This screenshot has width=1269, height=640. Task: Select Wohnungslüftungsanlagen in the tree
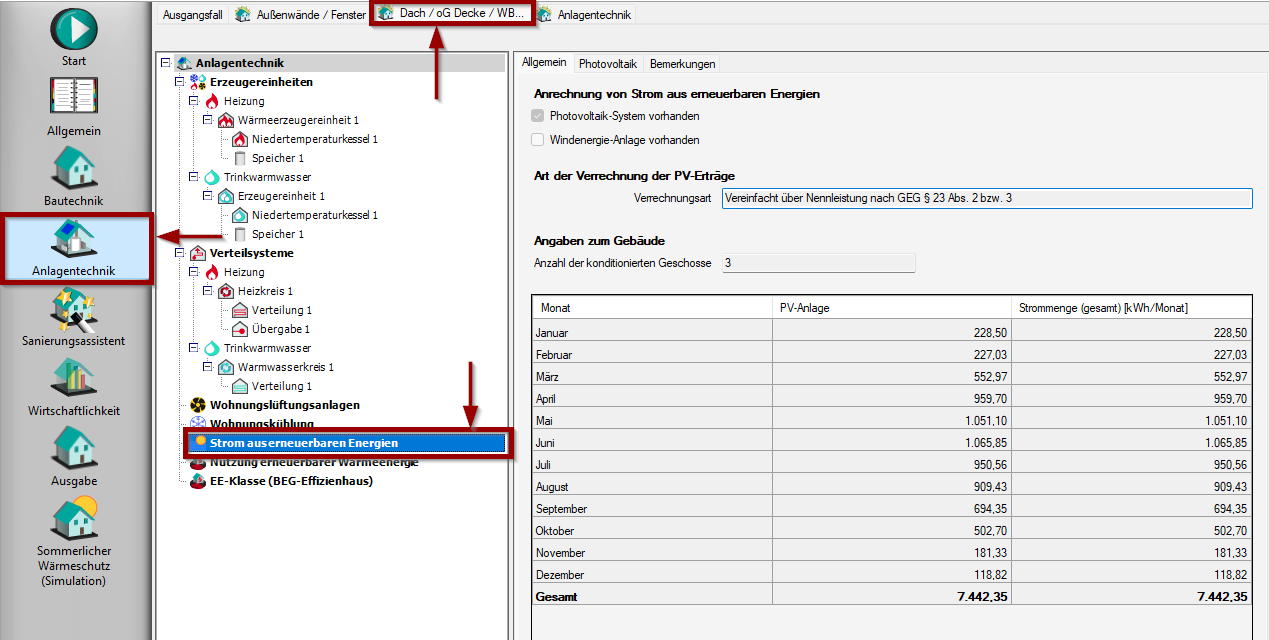coord(284,405)
